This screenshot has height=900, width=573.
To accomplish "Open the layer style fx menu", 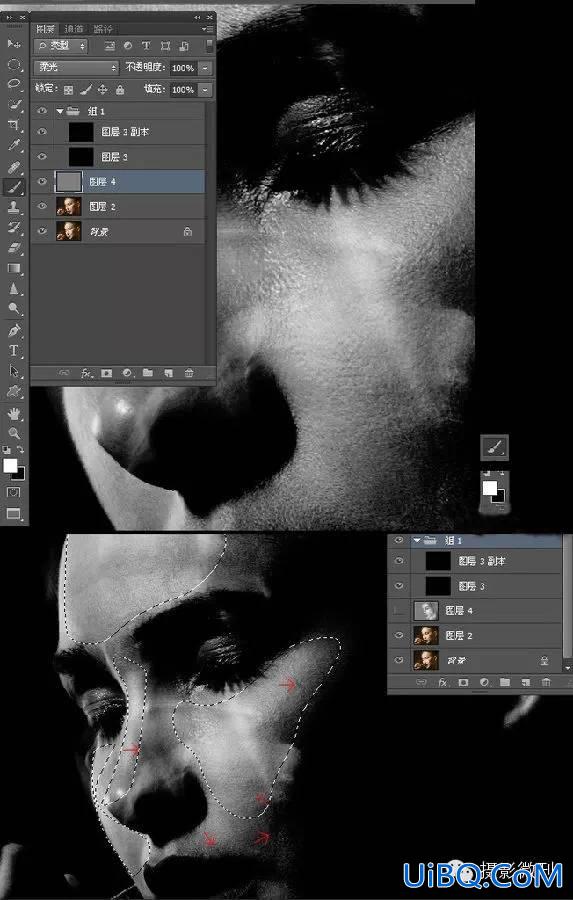I will [x=86, y=373].
